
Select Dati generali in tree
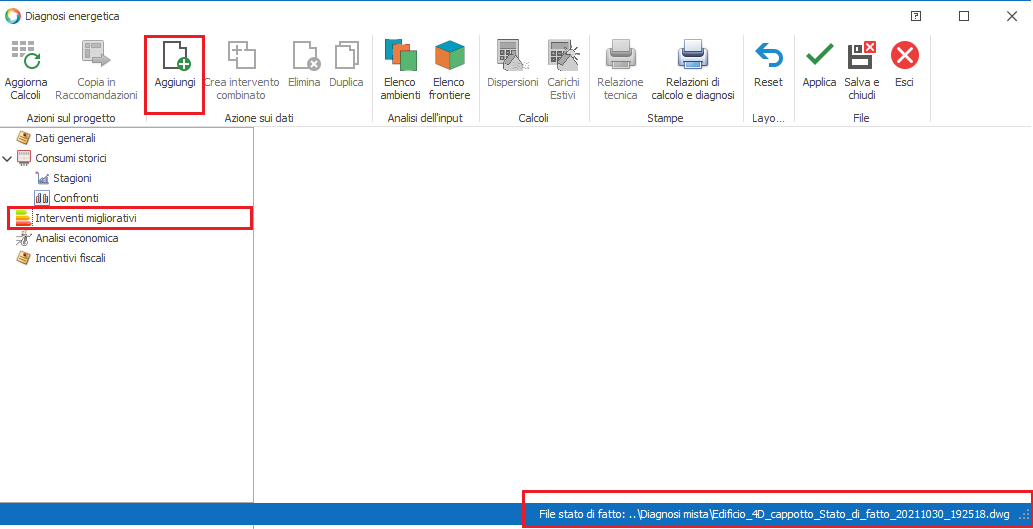tap(65, 138)
